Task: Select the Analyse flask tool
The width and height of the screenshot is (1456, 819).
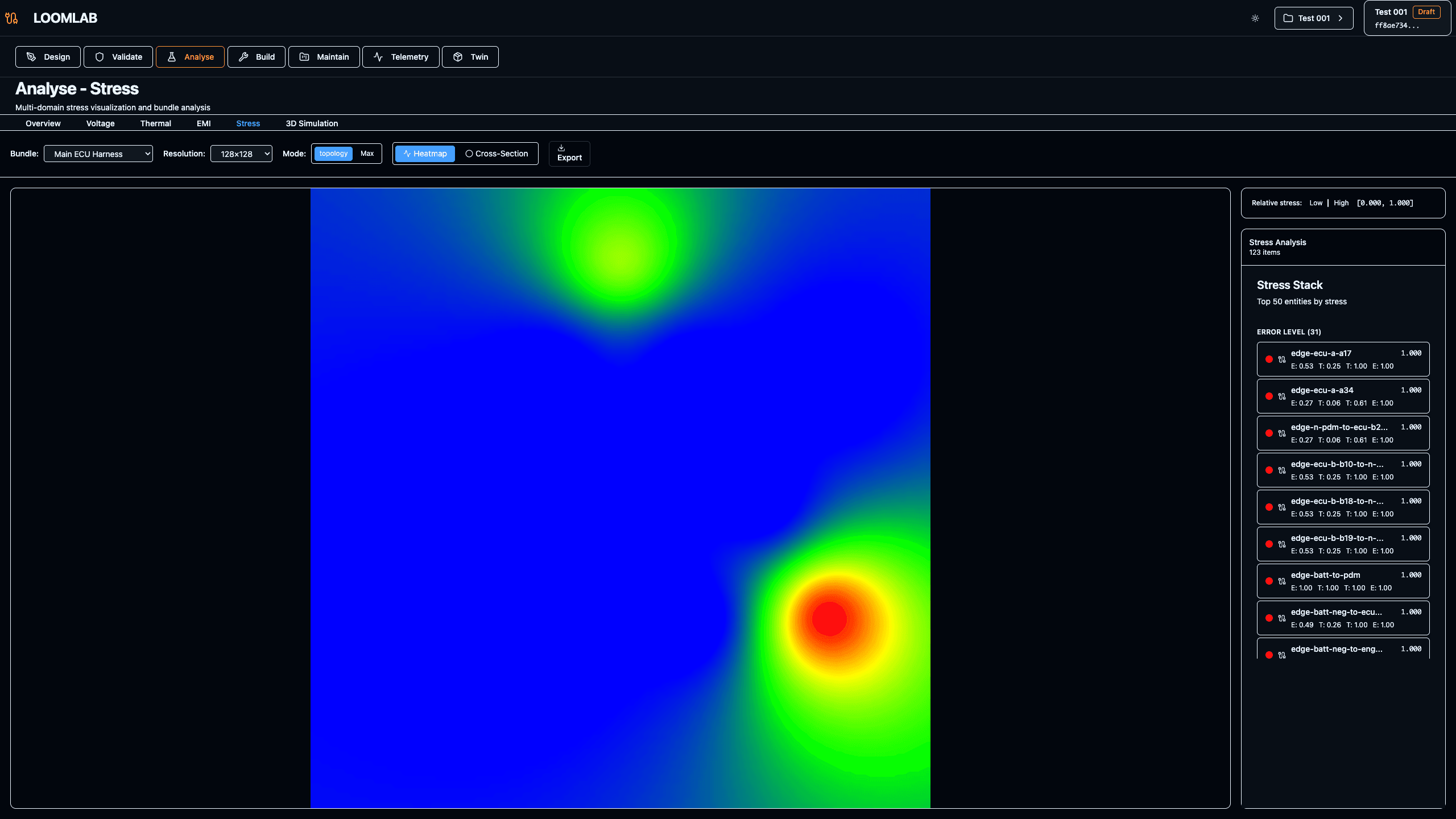Action: 190,56
